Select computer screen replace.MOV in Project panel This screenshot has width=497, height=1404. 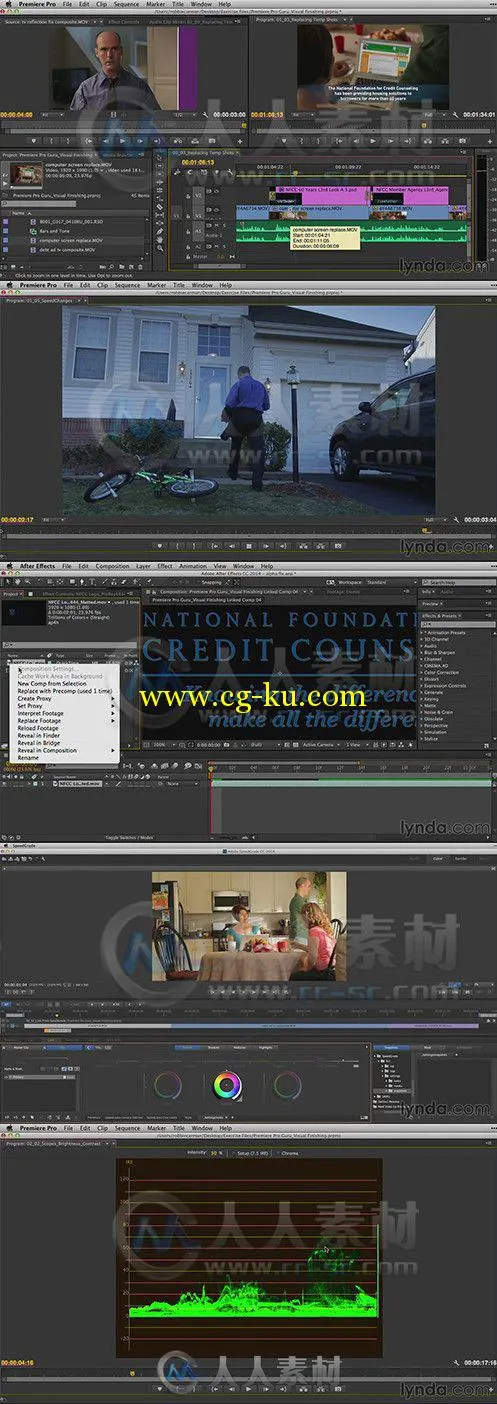pyautogui.click(x=73, y=240)
